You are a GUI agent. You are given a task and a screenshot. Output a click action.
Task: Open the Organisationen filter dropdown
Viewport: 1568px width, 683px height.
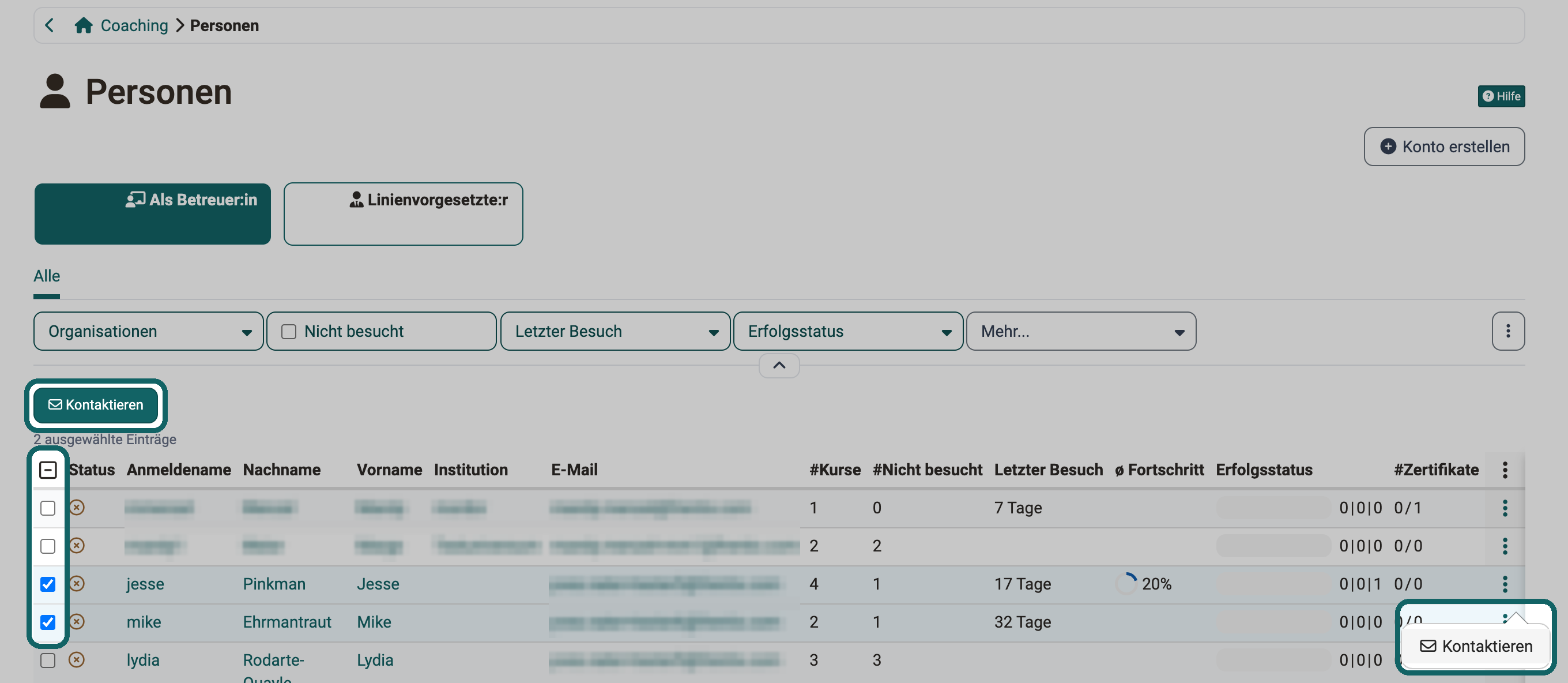149,332
